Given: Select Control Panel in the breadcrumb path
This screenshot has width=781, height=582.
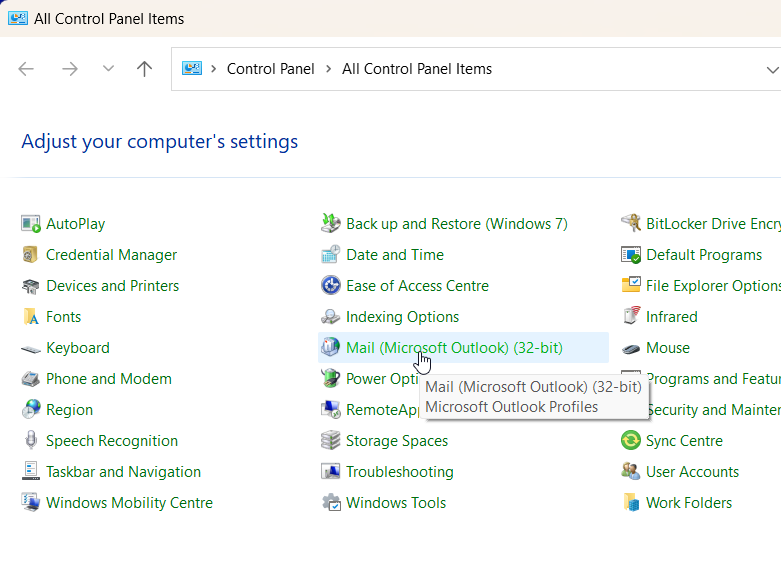Looking at the screenshot, I should tap(270, 69).
